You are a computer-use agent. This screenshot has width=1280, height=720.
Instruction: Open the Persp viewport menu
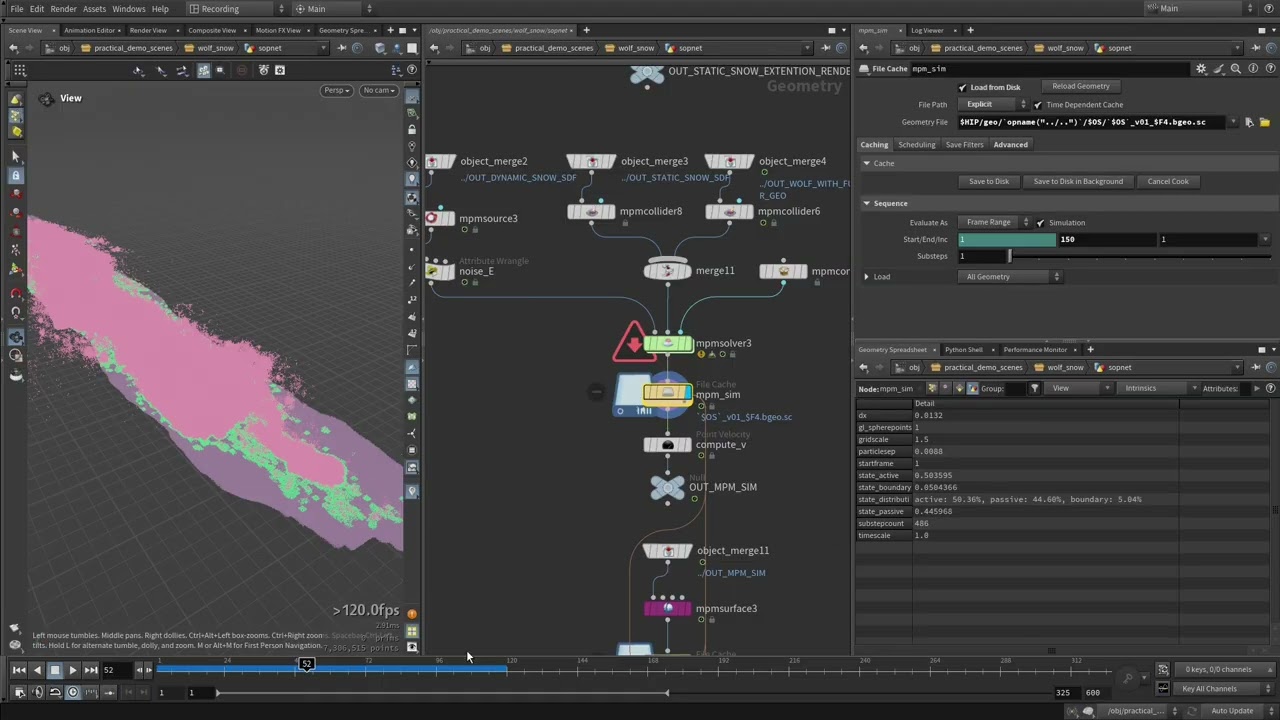[x=336, y=90]
